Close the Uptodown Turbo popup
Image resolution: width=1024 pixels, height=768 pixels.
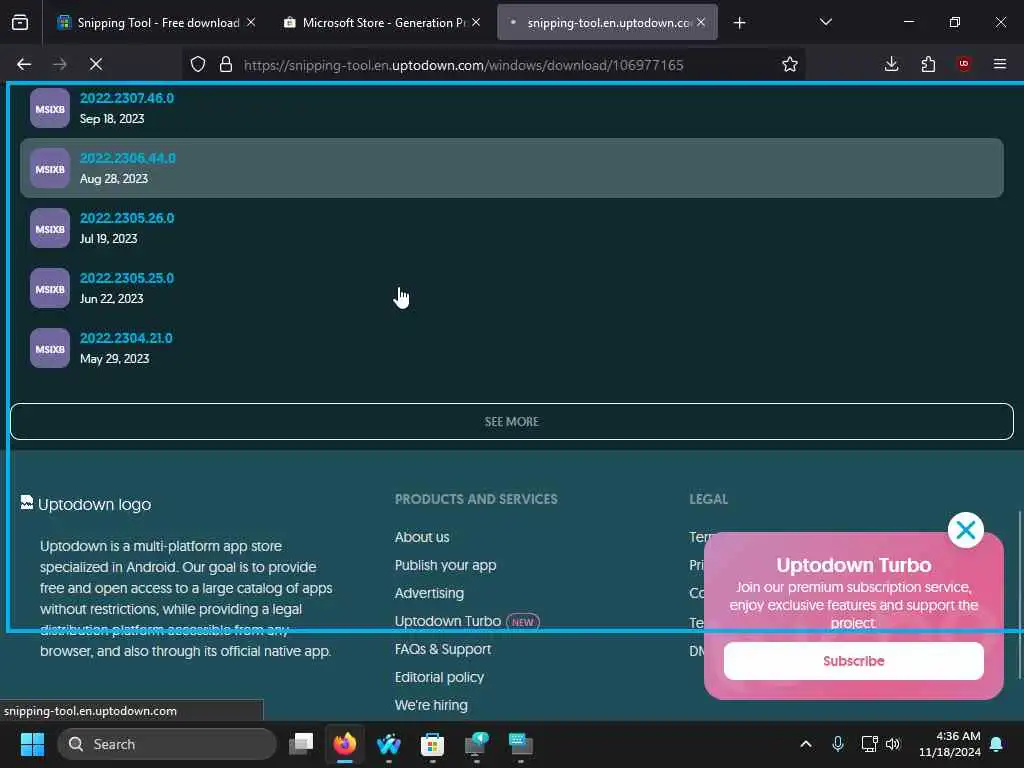point(965,530)
